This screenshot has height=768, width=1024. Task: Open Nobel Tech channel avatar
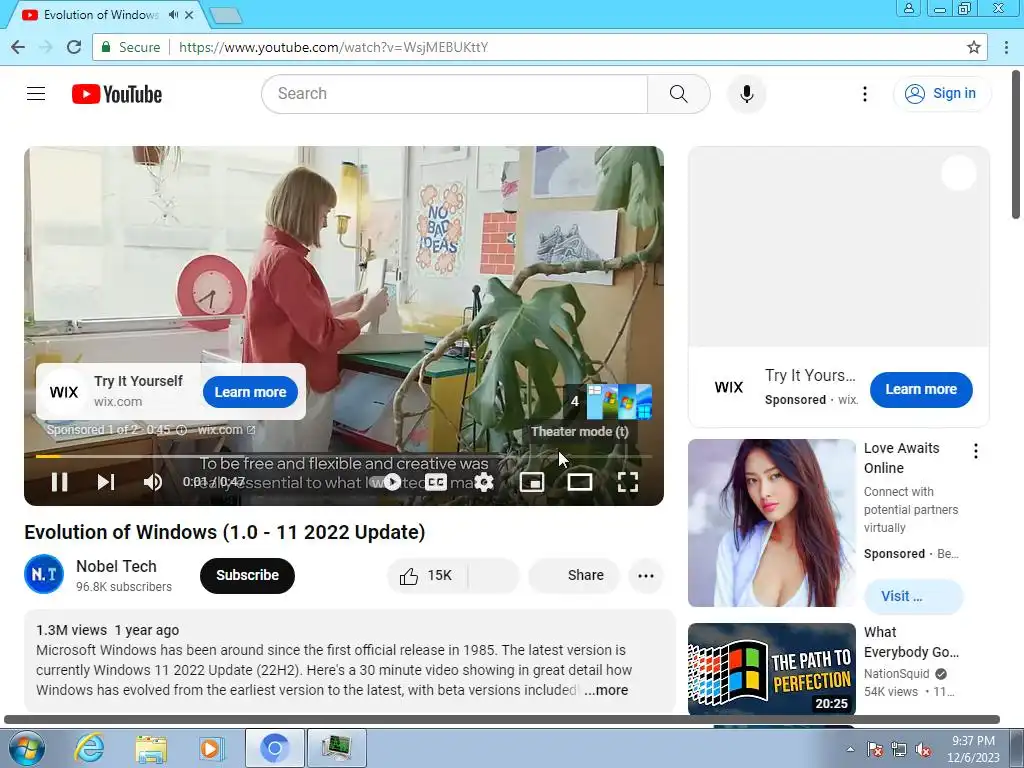pos(44,575)
